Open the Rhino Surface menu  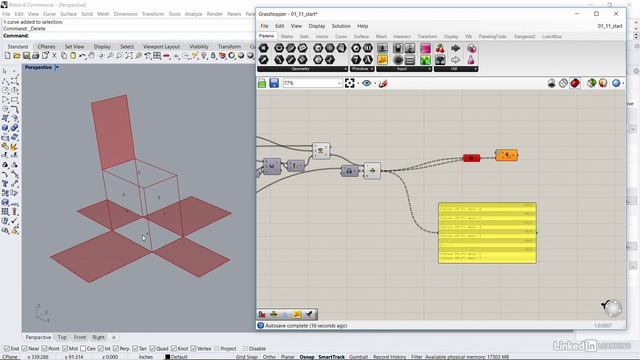click(68, 14)
